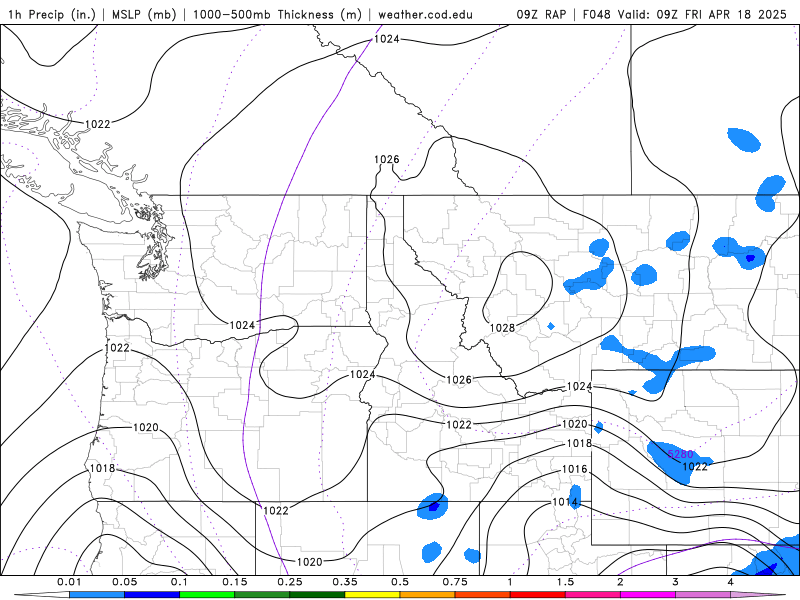Click the weather.cod.edu header text

[426, 14]
